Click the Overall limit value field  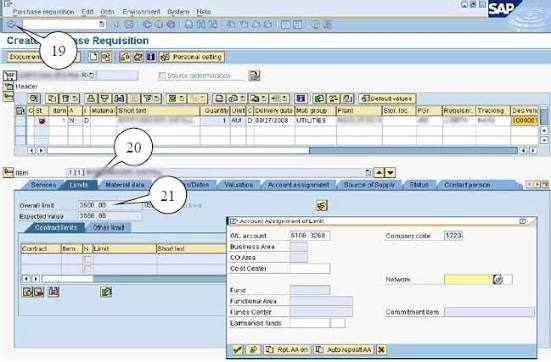coord(110,205)
